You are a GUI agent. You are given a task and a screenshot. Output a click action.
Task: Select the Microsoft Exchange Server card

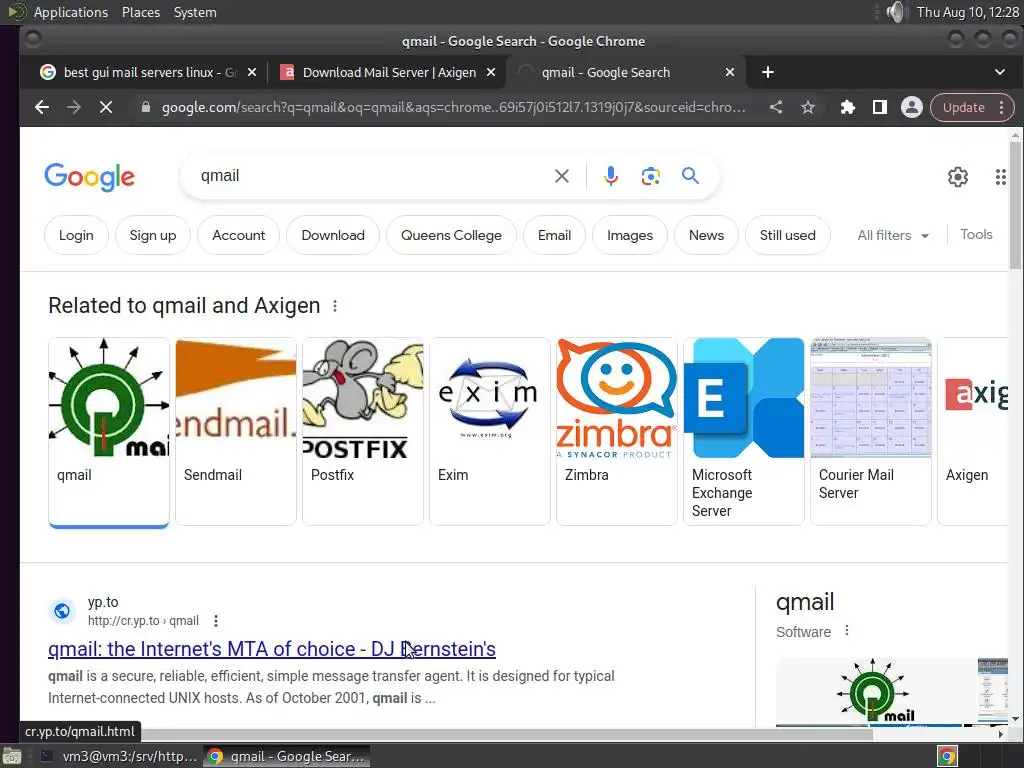(x=744, y=432)
